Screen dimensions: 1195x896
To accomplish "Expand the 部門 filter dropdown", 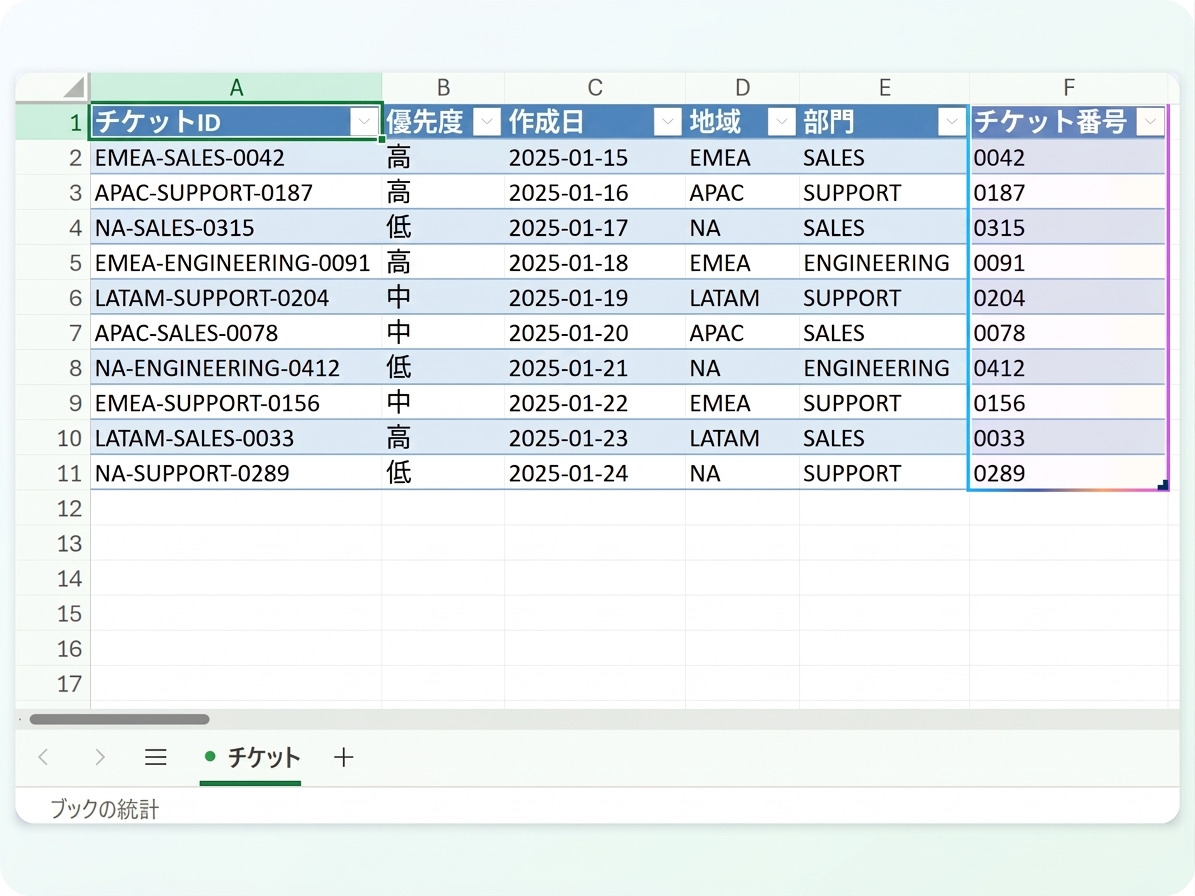I will [x=951, y=121].
